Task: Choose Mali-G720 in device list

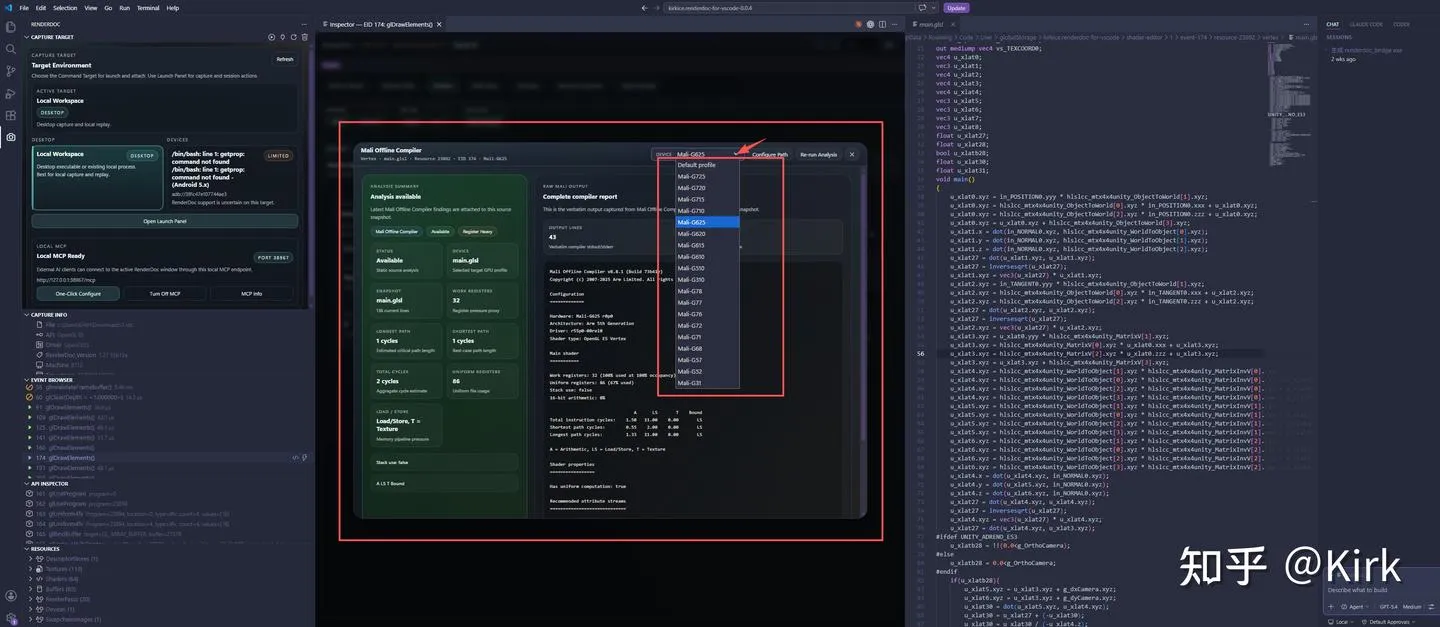Action: click(x=708, y=188)
